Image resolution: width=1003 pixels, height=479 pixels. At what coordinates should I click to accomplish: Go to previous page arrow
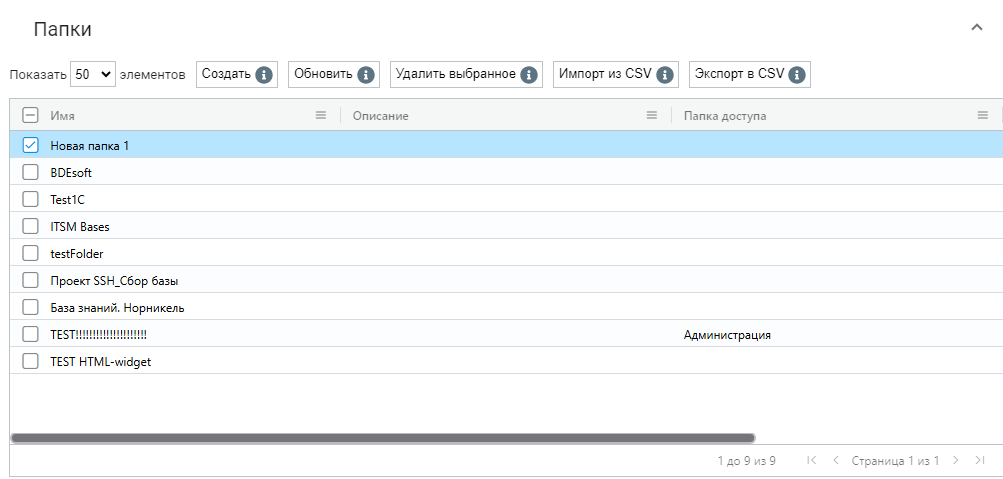pyautogui.click(x=835, y=460)
